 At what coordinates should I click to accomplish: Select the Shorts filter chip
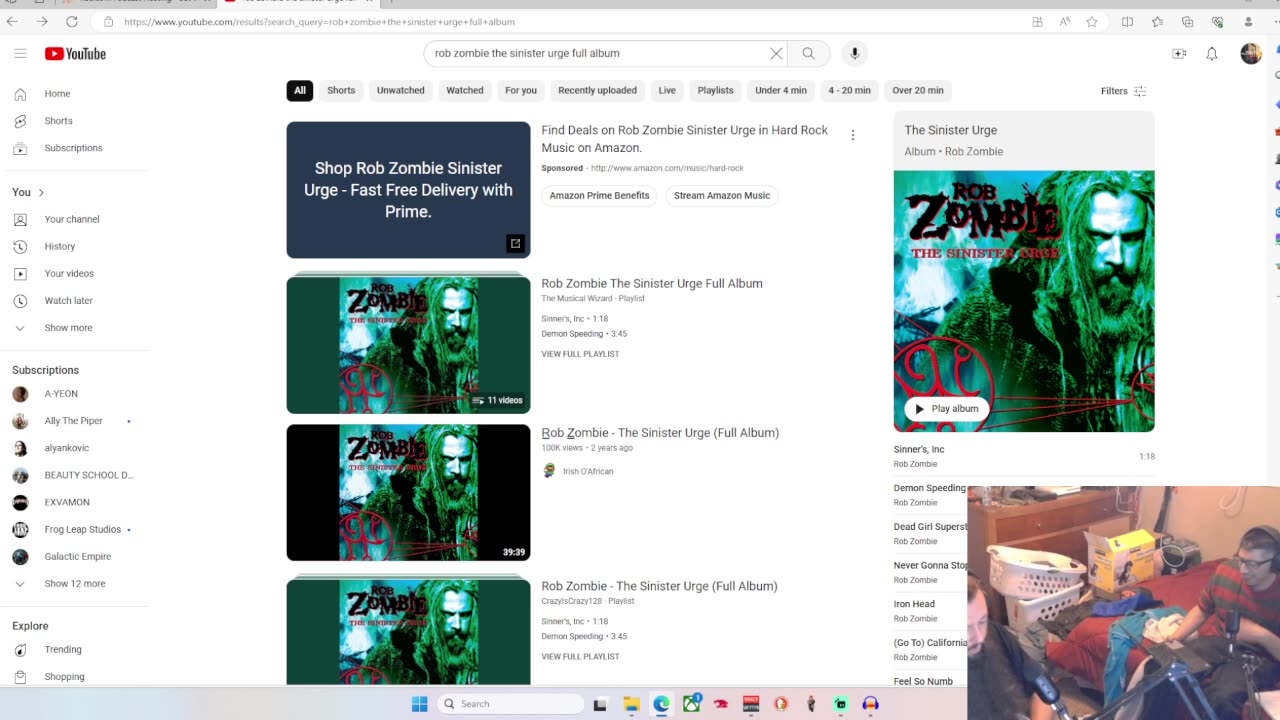click(x=341, y=90)
